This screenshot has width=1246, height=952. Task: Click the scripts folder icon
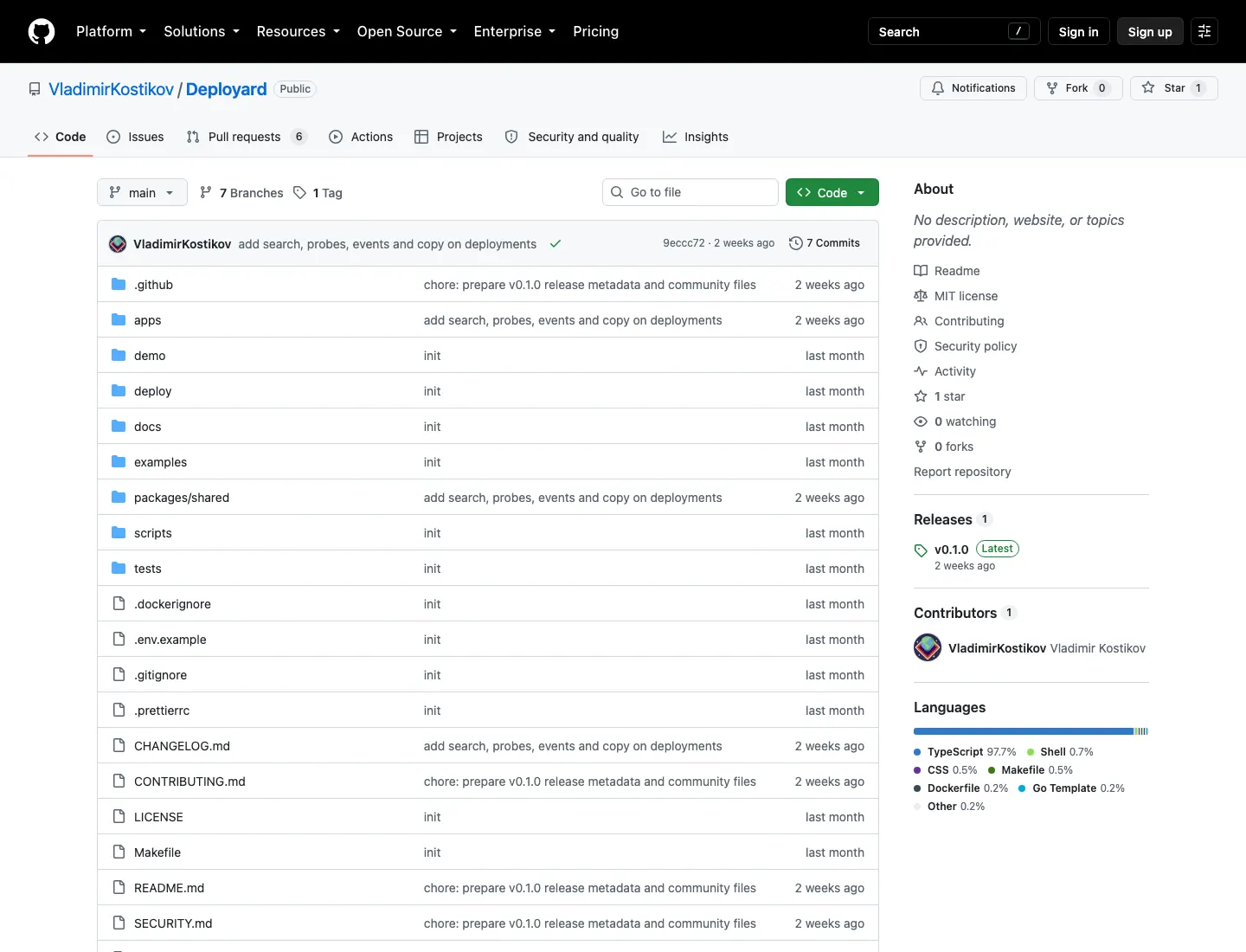coord(119,532)
